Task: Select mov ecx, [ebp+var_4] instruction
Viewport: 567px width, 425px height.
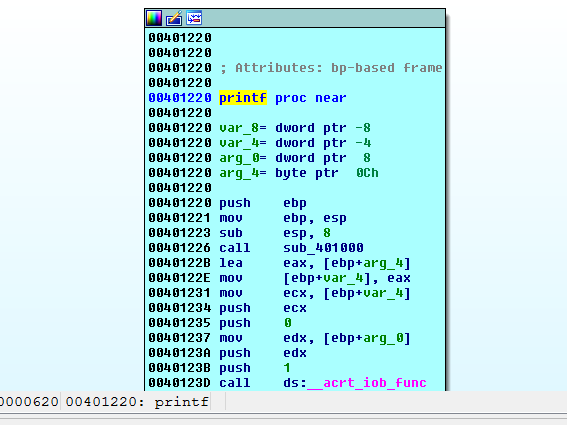Action: pos(315,293)
